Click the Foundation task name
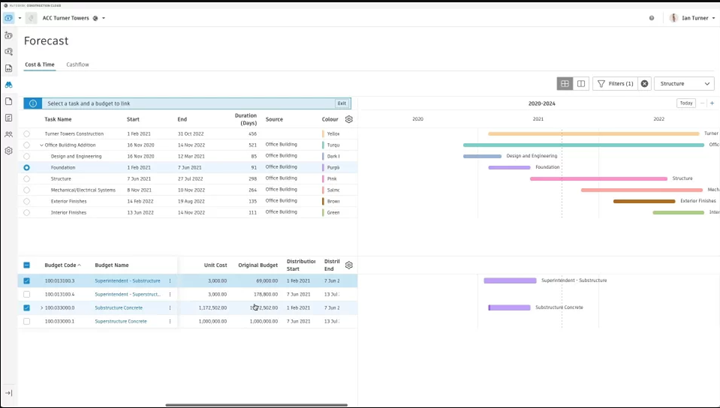 click(63, 168)
